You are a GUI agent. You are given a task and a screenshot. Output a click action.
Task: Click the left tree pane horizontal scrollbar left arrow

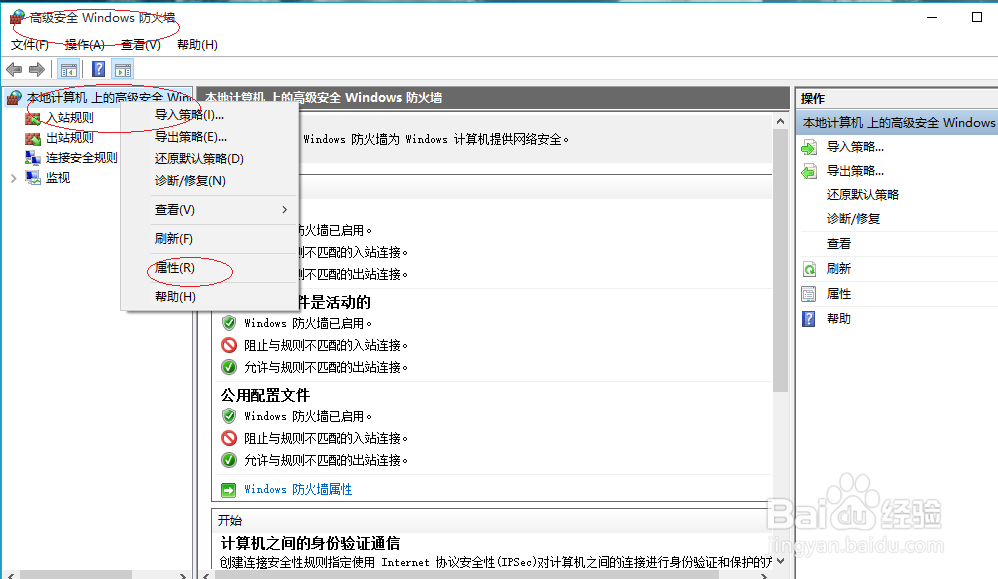pos(10,576)
